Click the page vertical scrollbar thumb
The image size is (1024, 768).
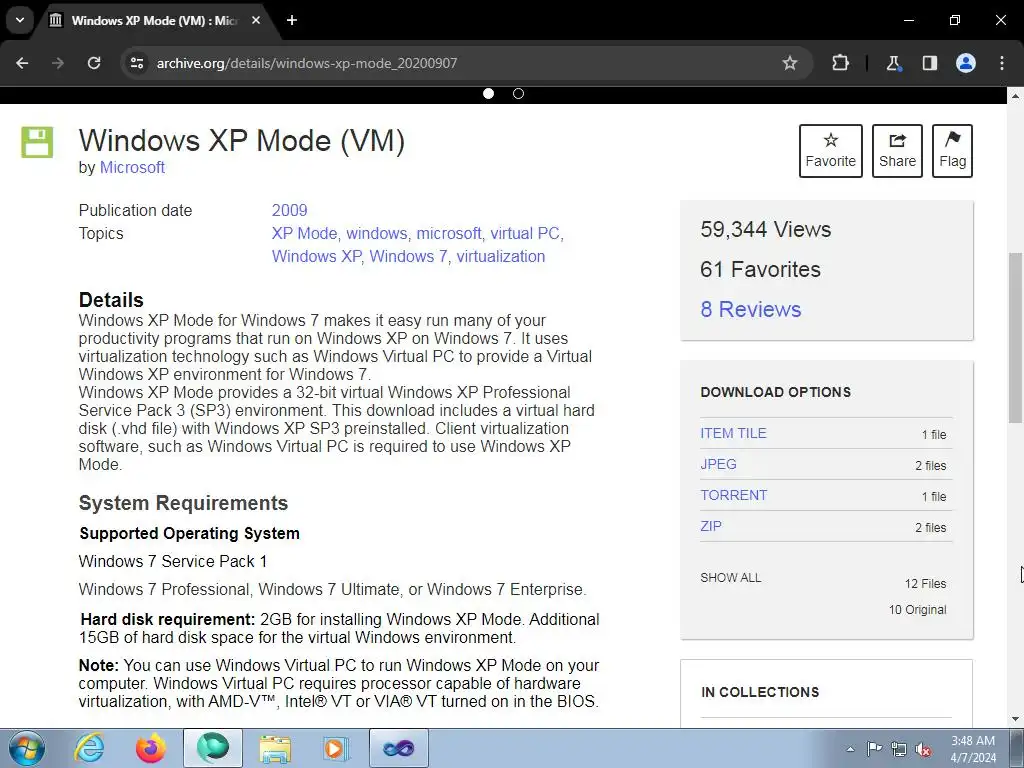[x=1015, y=337]
